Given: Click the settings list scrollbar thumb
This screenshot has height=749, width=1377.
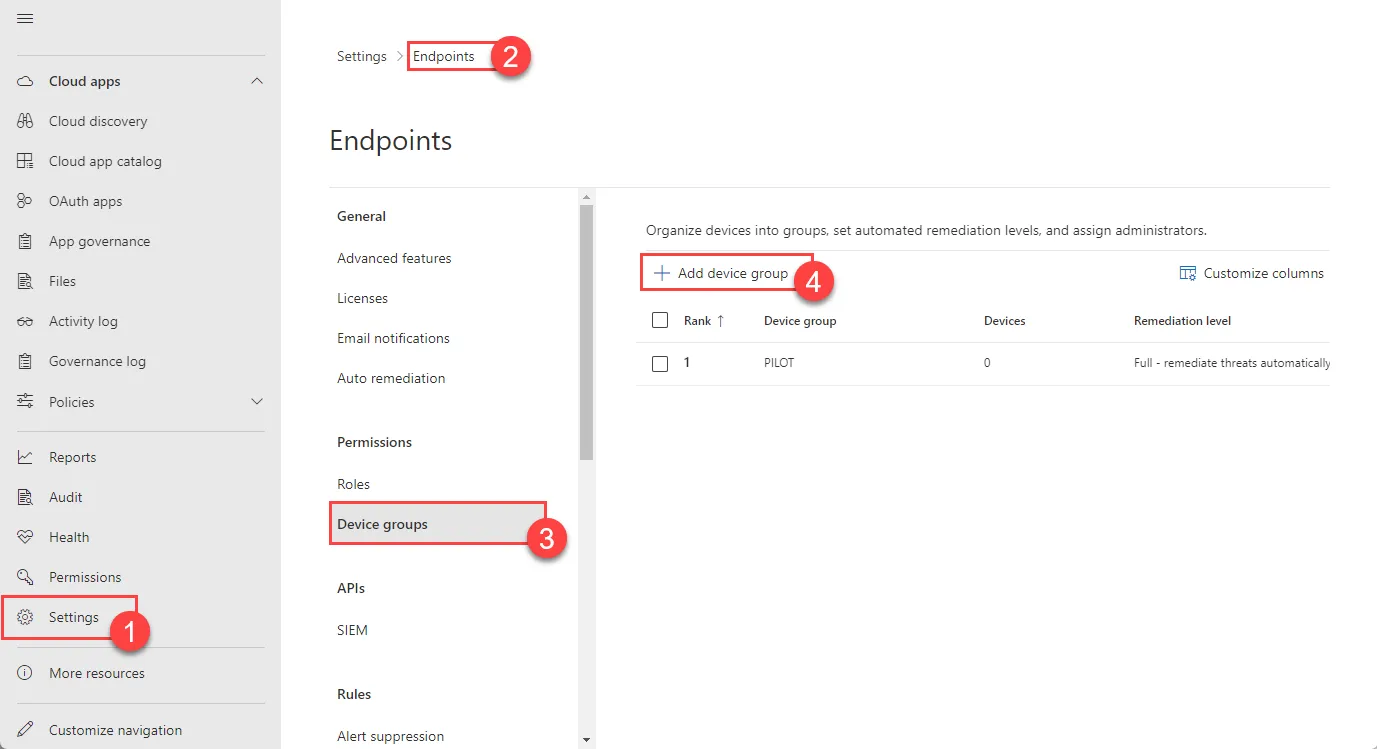Looking at the screenshot, I should click(587, 333).
